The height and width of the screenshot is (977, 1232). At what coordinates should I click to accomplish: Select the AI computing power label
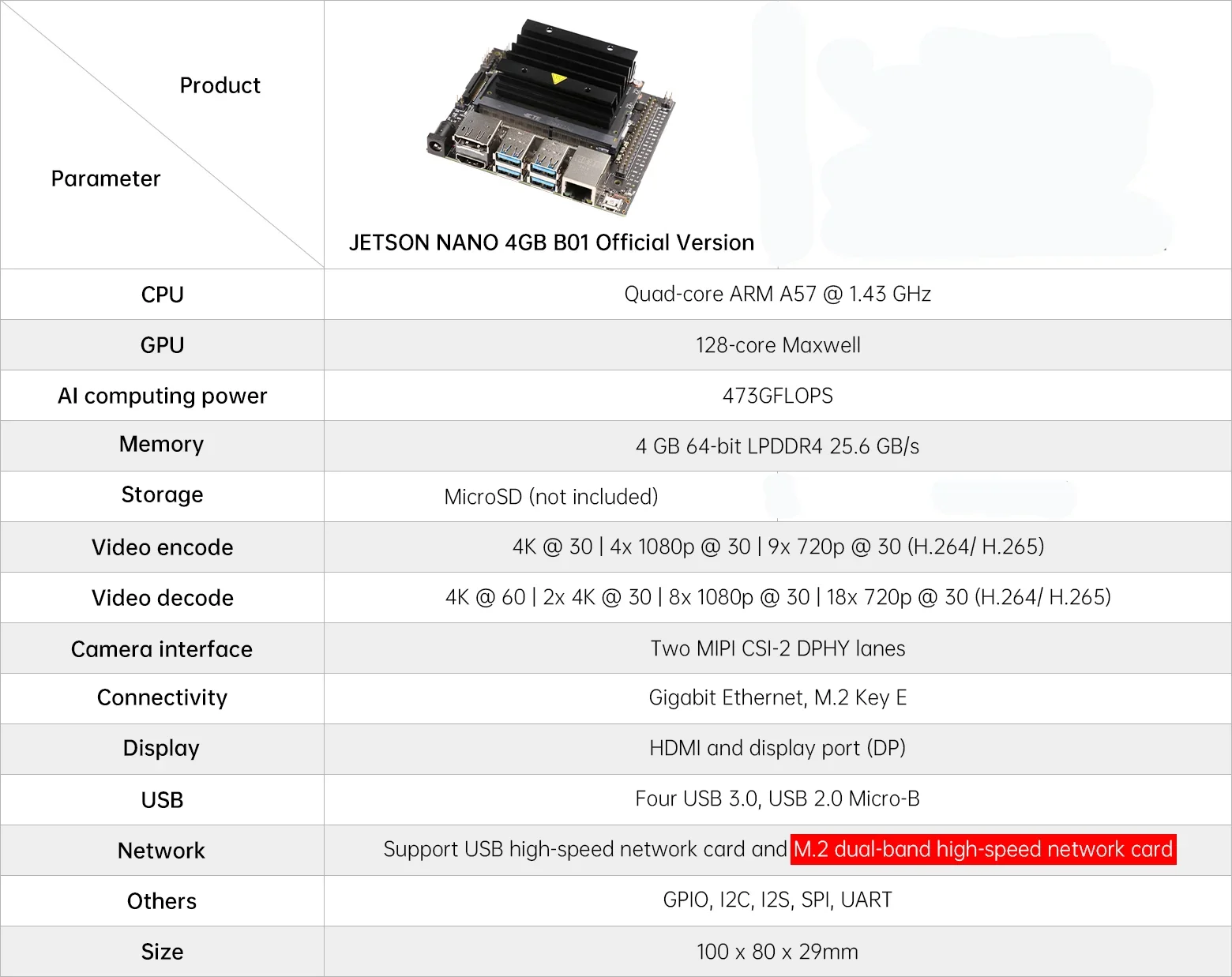point(162,396)
